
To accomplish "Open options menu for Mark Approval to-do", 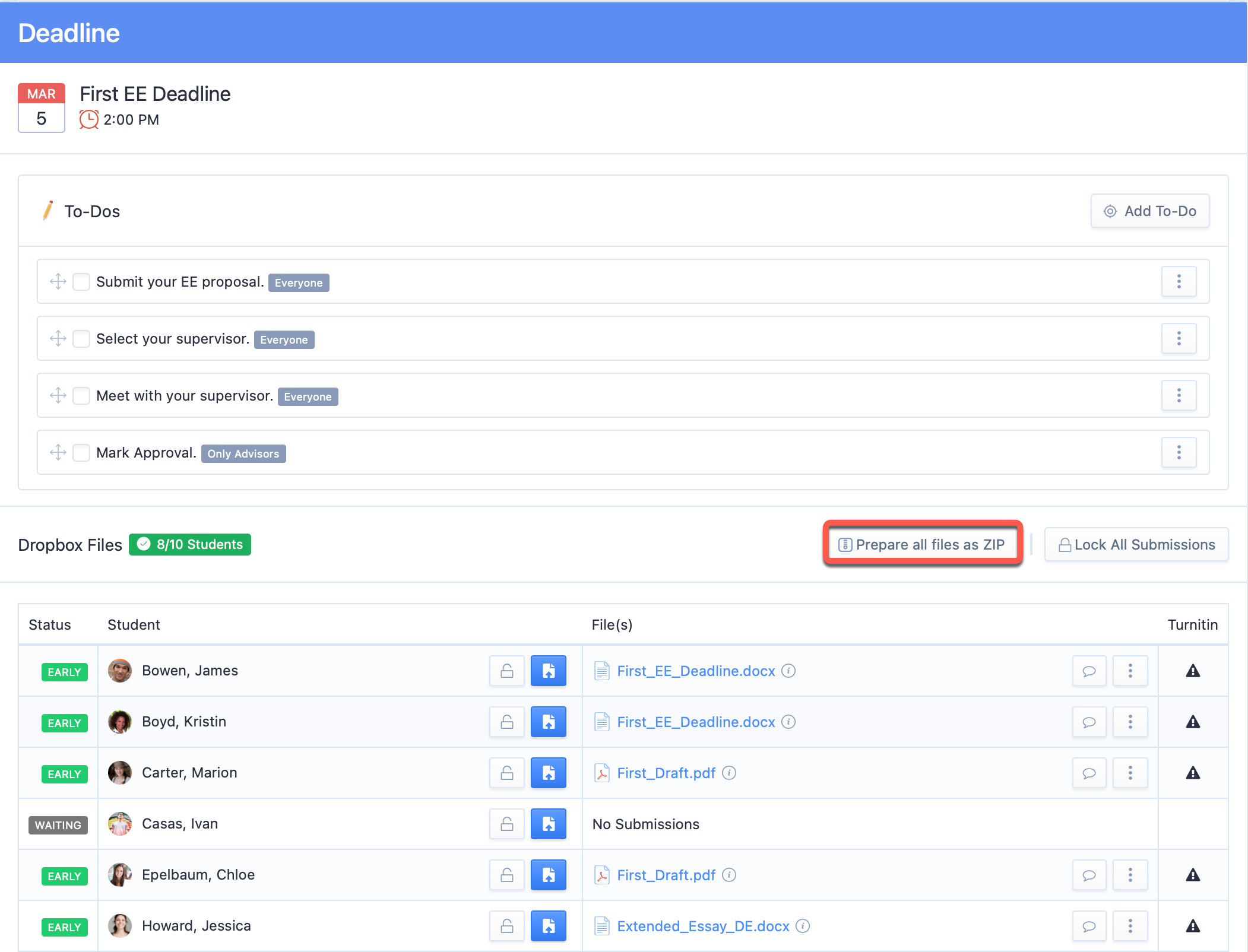I will click(1179, 452).
